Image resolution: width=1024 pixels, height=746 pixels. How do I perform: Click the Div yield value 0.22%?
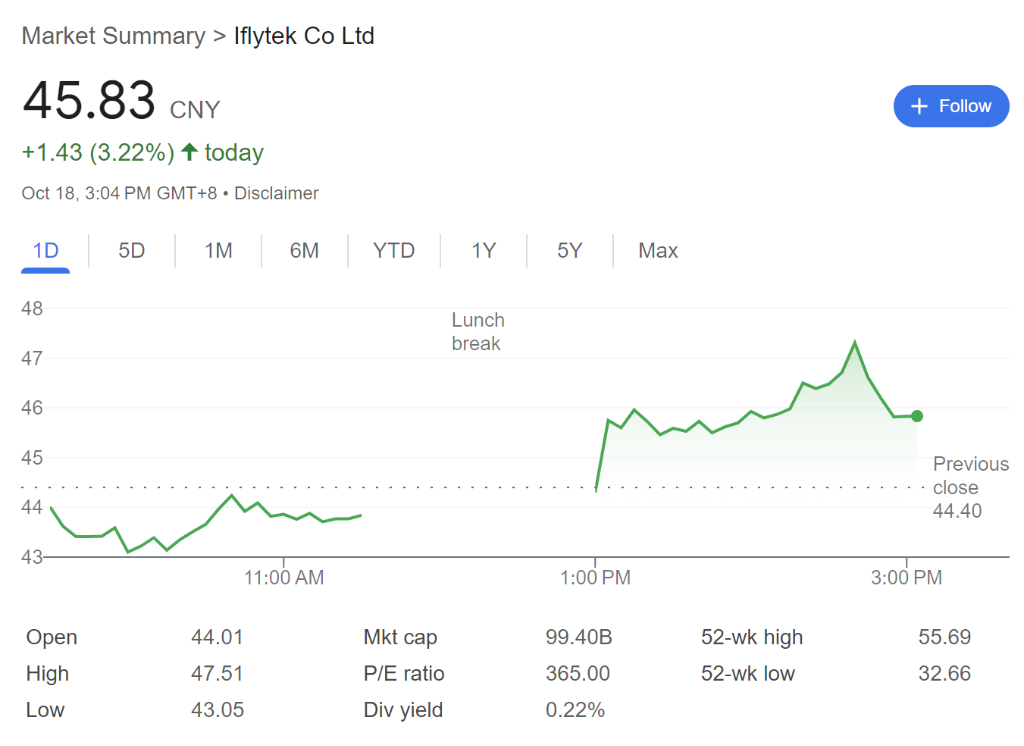coord(575,710)
